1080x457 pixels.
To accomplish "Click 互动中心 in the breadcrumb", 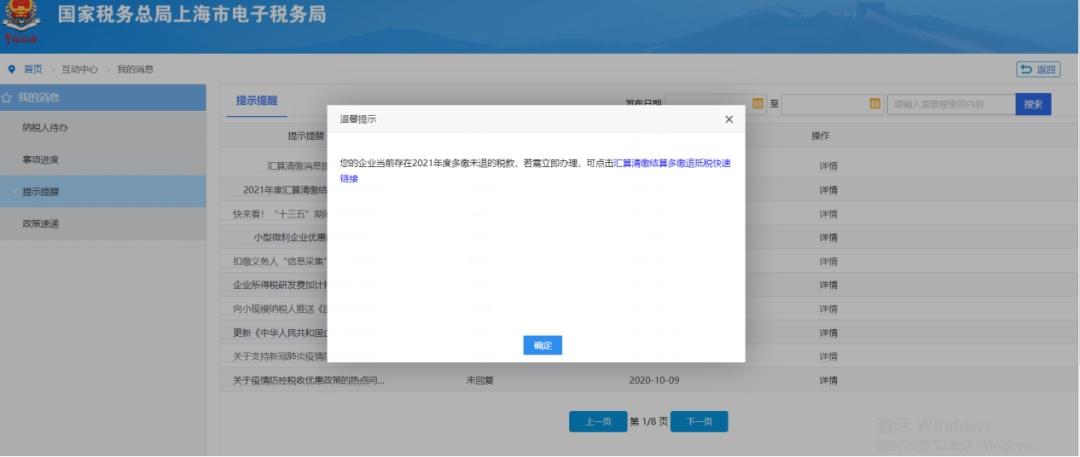I will (80, 69).
